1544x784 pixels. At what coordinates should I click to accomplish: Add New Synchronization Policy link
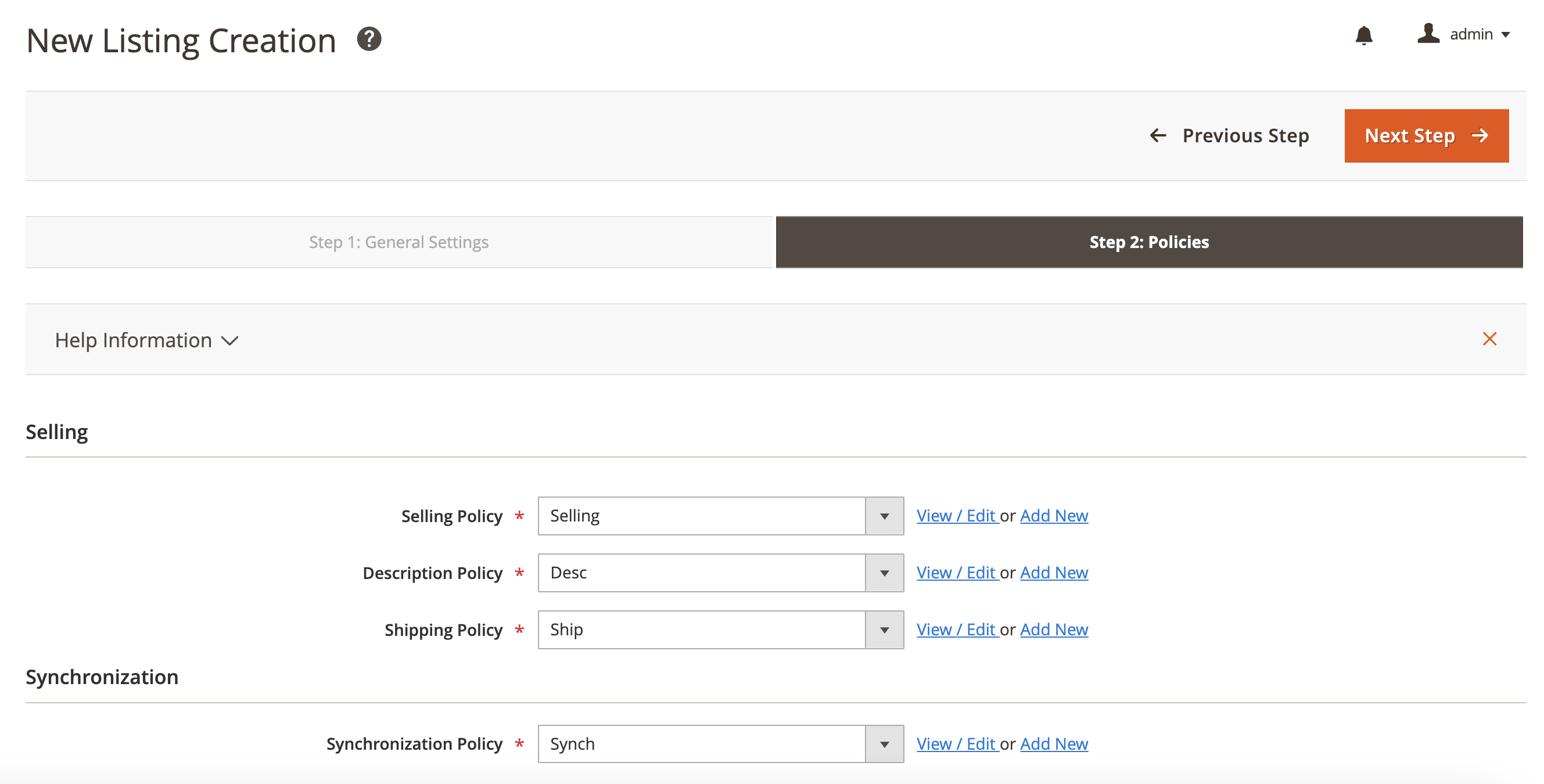coord(1054,745)
